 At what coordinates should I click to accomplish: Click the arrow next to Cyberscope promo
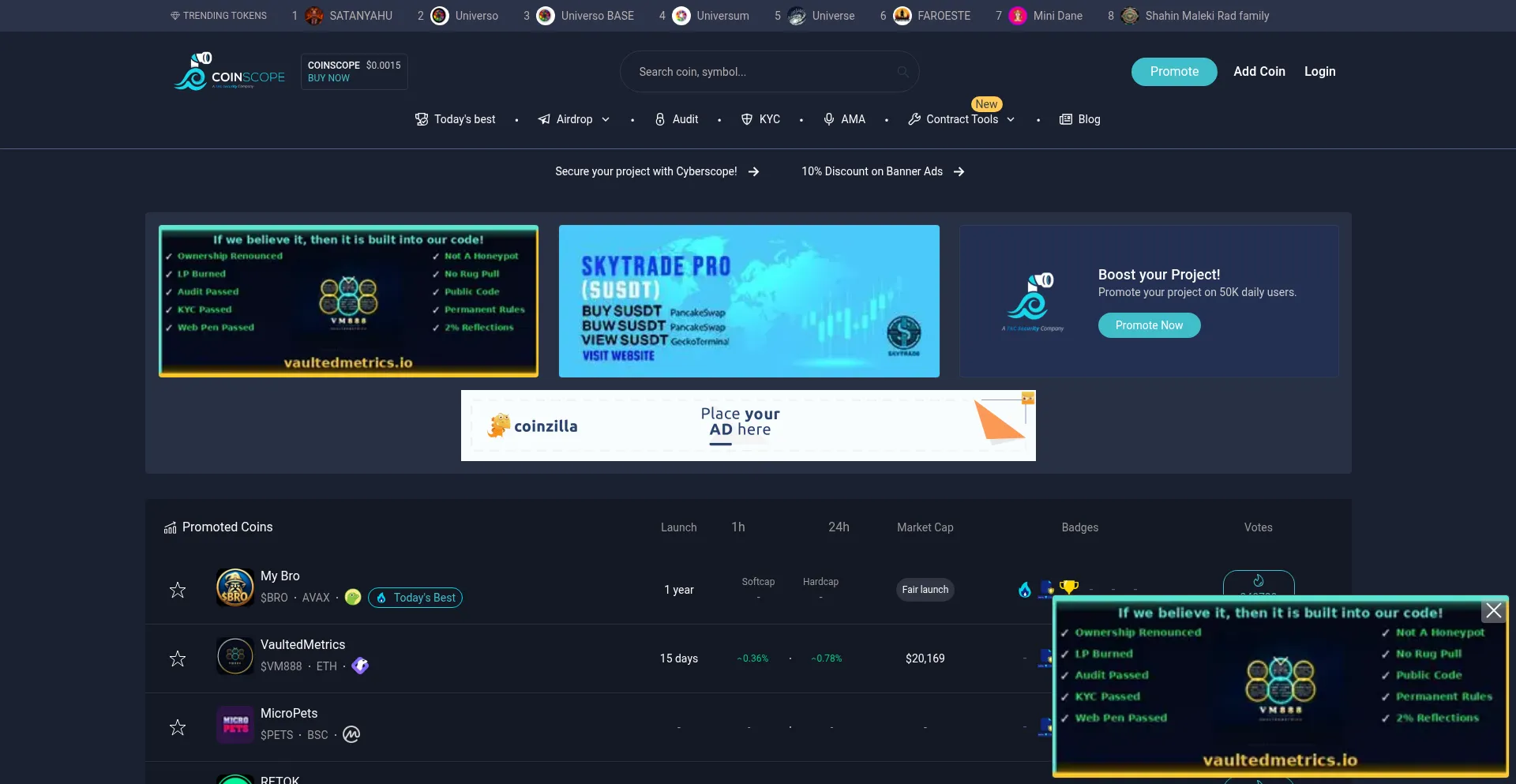click(x=754, y=171)
